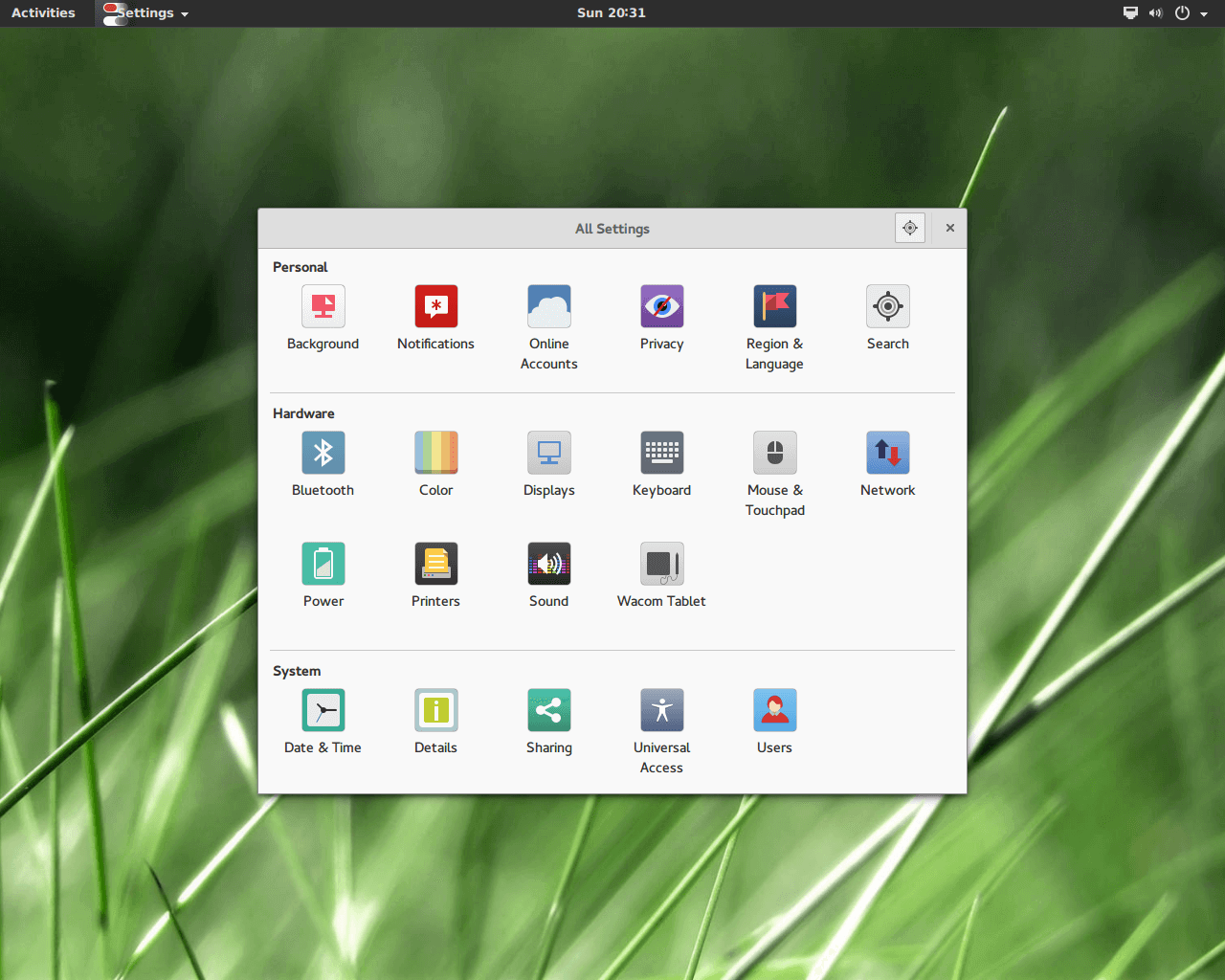Open the Activities overview

pos(43,12)
